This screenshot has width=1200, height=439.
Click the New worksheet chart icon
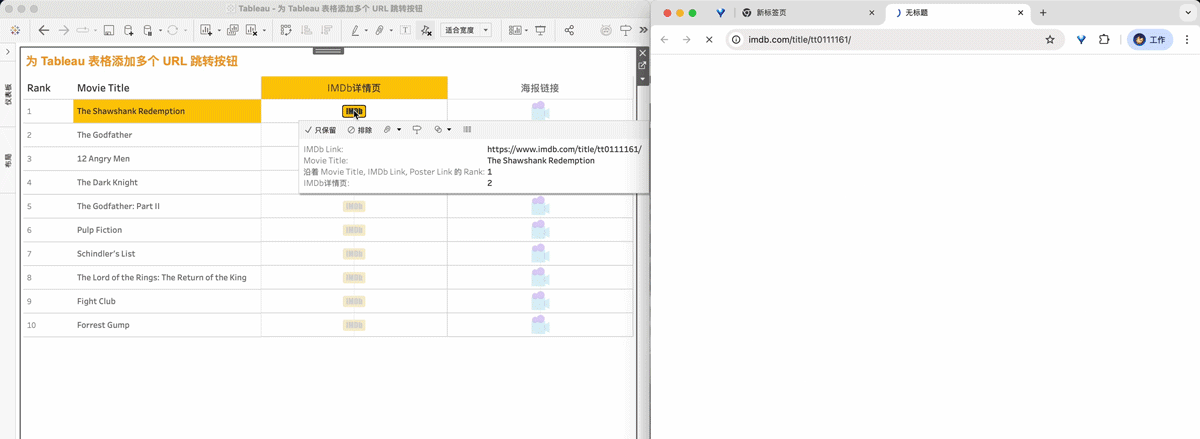point(206,30)
